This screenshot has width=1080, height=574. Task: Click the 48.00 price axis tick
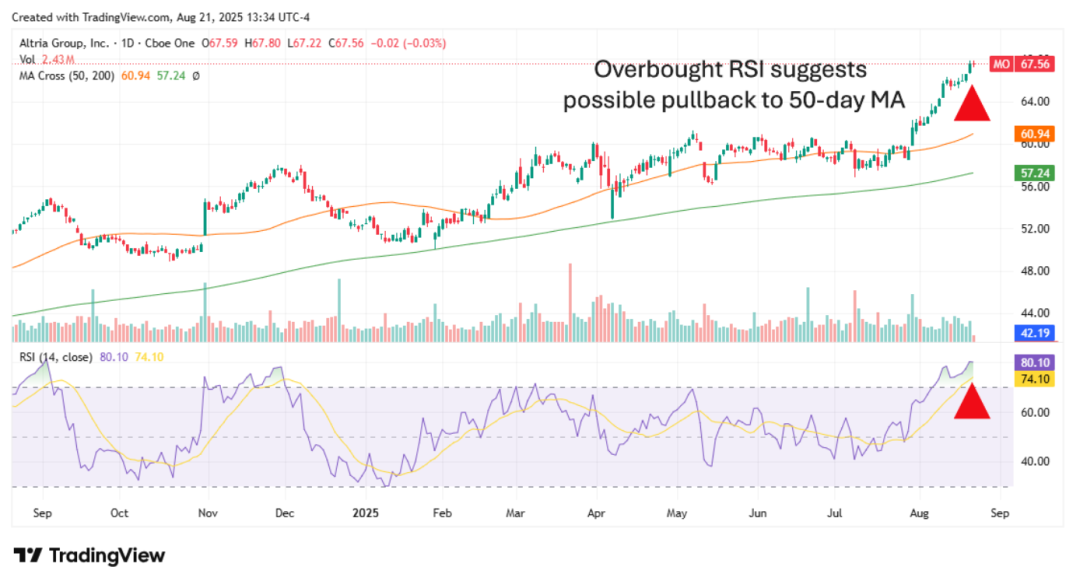tap(1035, 271)
